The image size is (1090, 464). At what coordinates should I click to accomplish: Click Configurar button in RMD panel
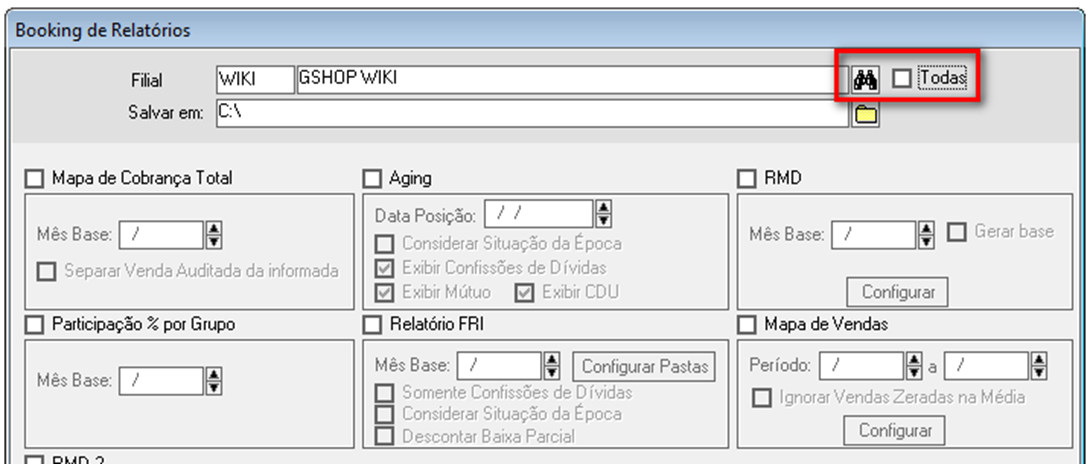897,291
